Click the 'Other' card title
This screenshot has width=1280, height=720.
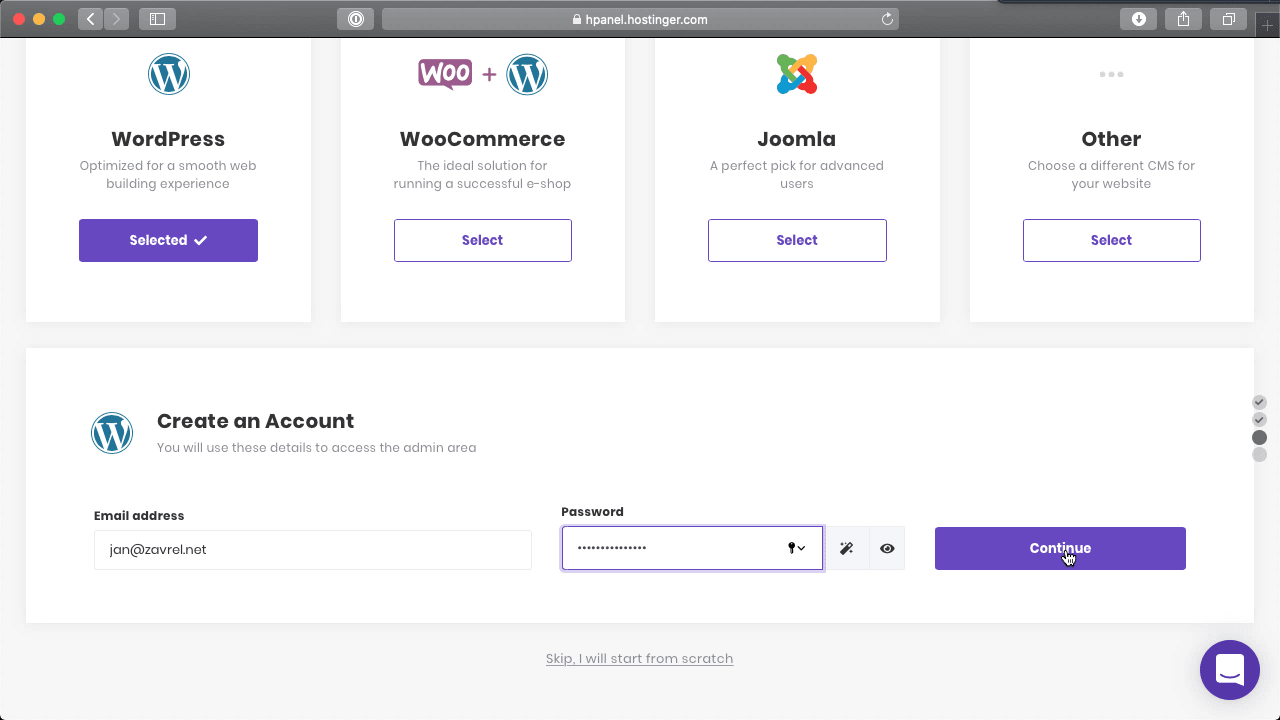[x=1111, y=139]
